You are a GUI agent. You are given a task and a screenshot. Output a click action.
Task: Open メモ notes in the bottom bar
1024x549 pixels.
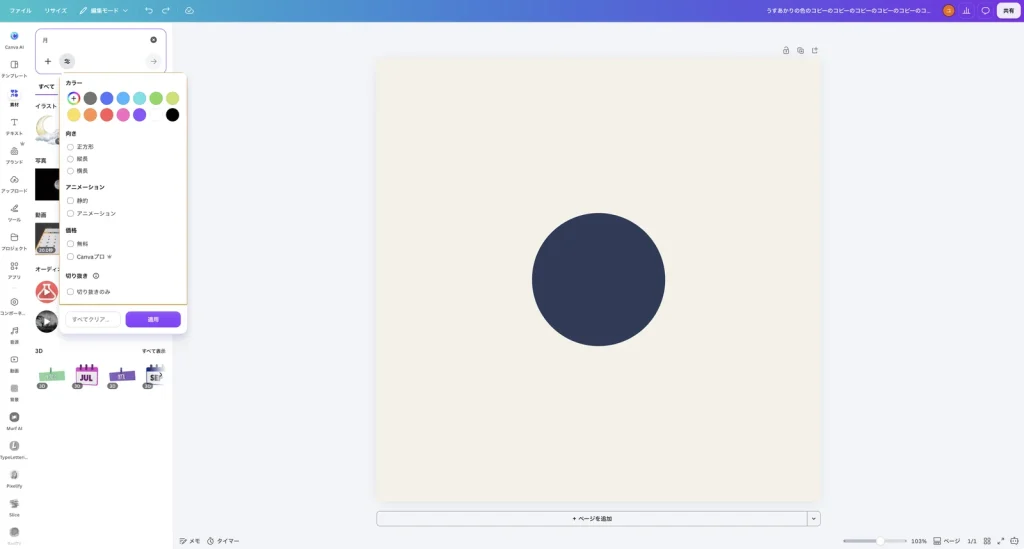click(190, 541)
